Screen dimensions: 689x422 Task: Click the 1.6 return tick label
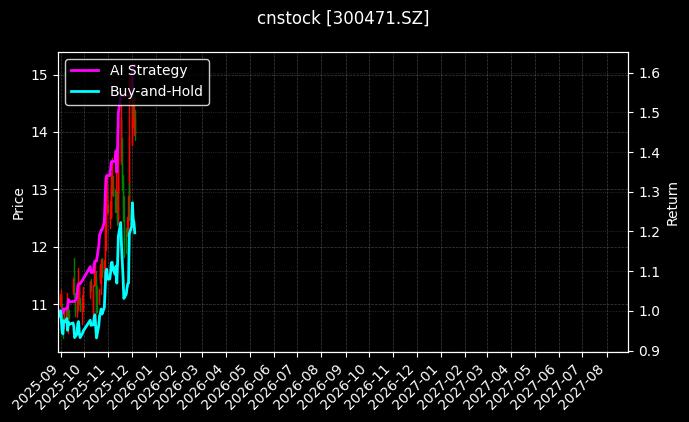[x=649, y=73]
